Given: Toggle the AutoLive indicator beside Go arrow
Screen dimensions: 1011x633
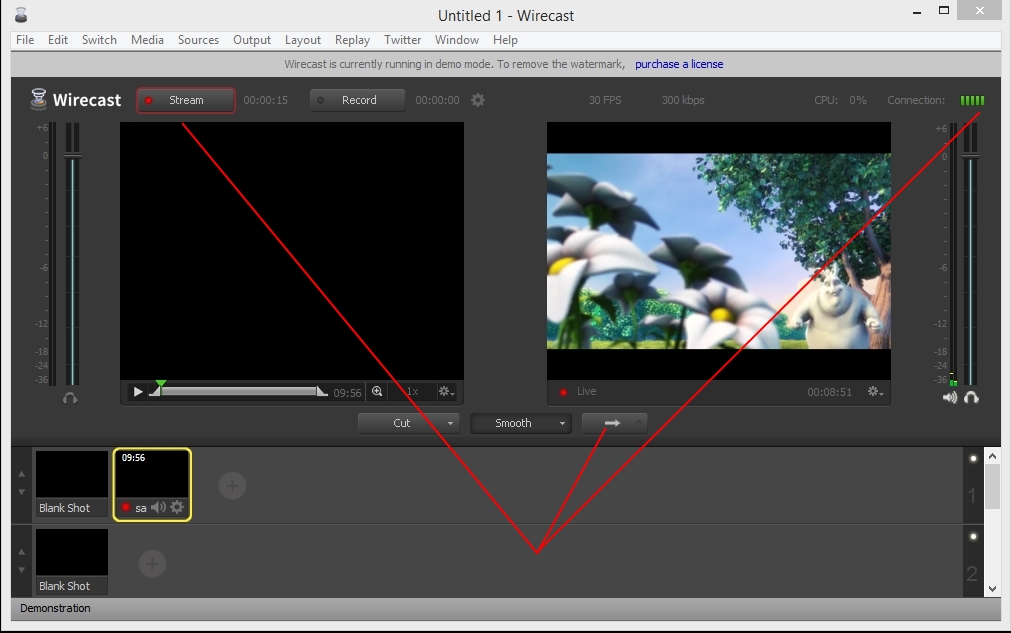Looking at the screenshot, I should pyautogui.click(x=639, y=423).
